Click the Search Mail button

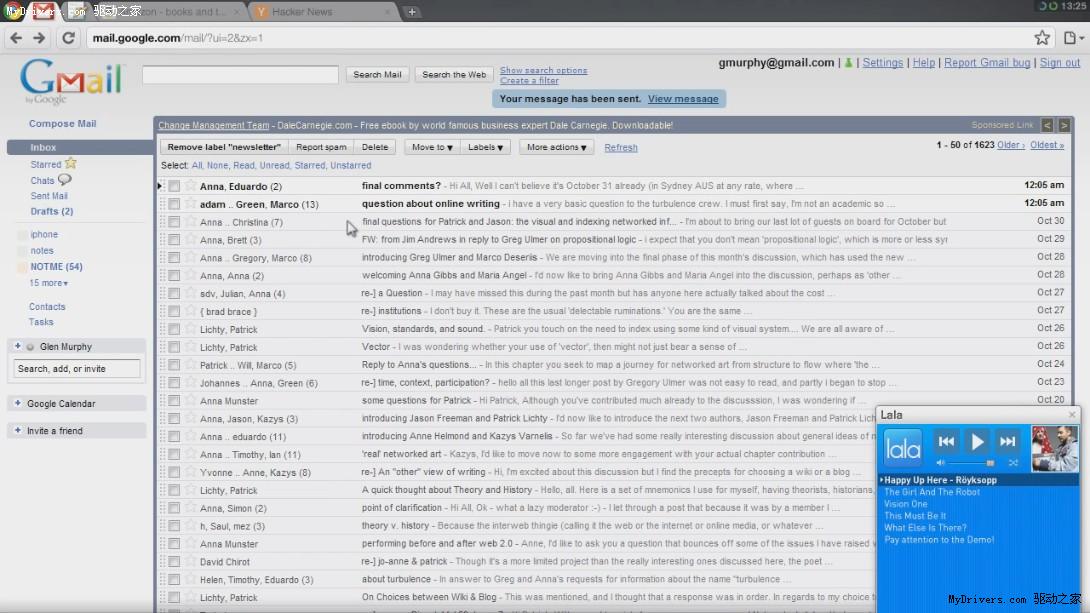pyautogui.click(x=377, y=74)
